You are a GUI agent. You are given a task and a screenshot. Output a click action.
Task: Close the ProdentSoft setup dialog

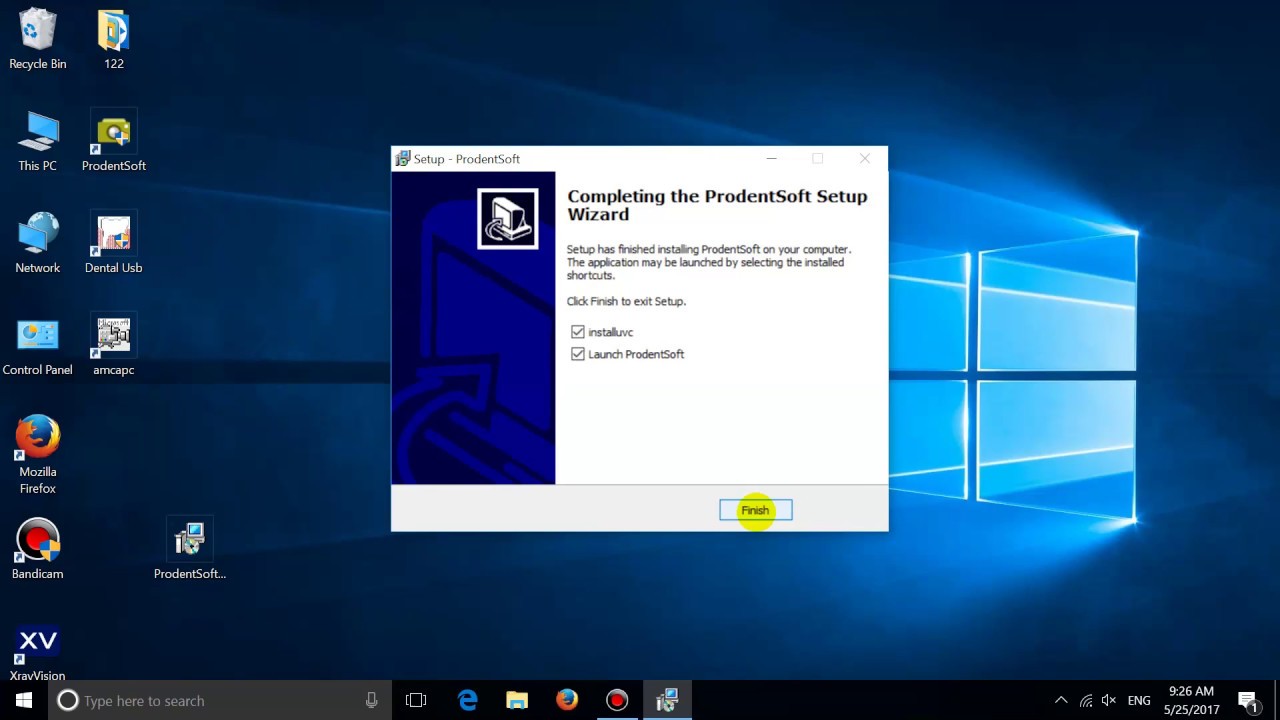click(864, 159)
